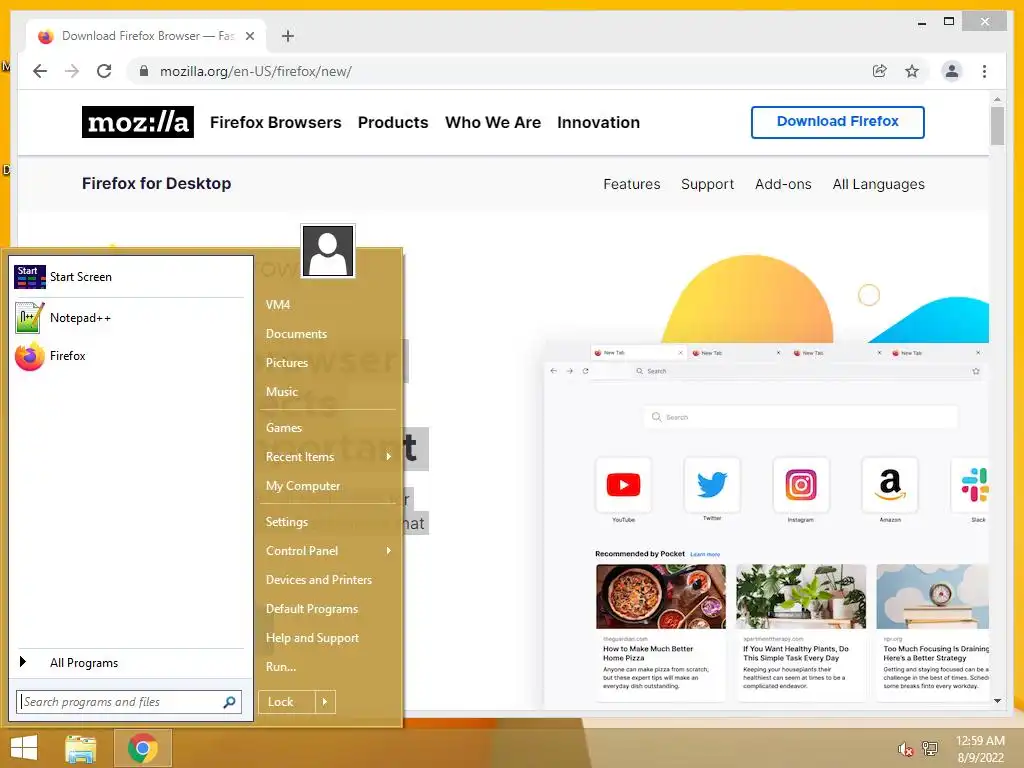The width and height of the screenshot is (1024, 768).
Task: Click the scrollbar down arrow
Action: tap(997, 701)
